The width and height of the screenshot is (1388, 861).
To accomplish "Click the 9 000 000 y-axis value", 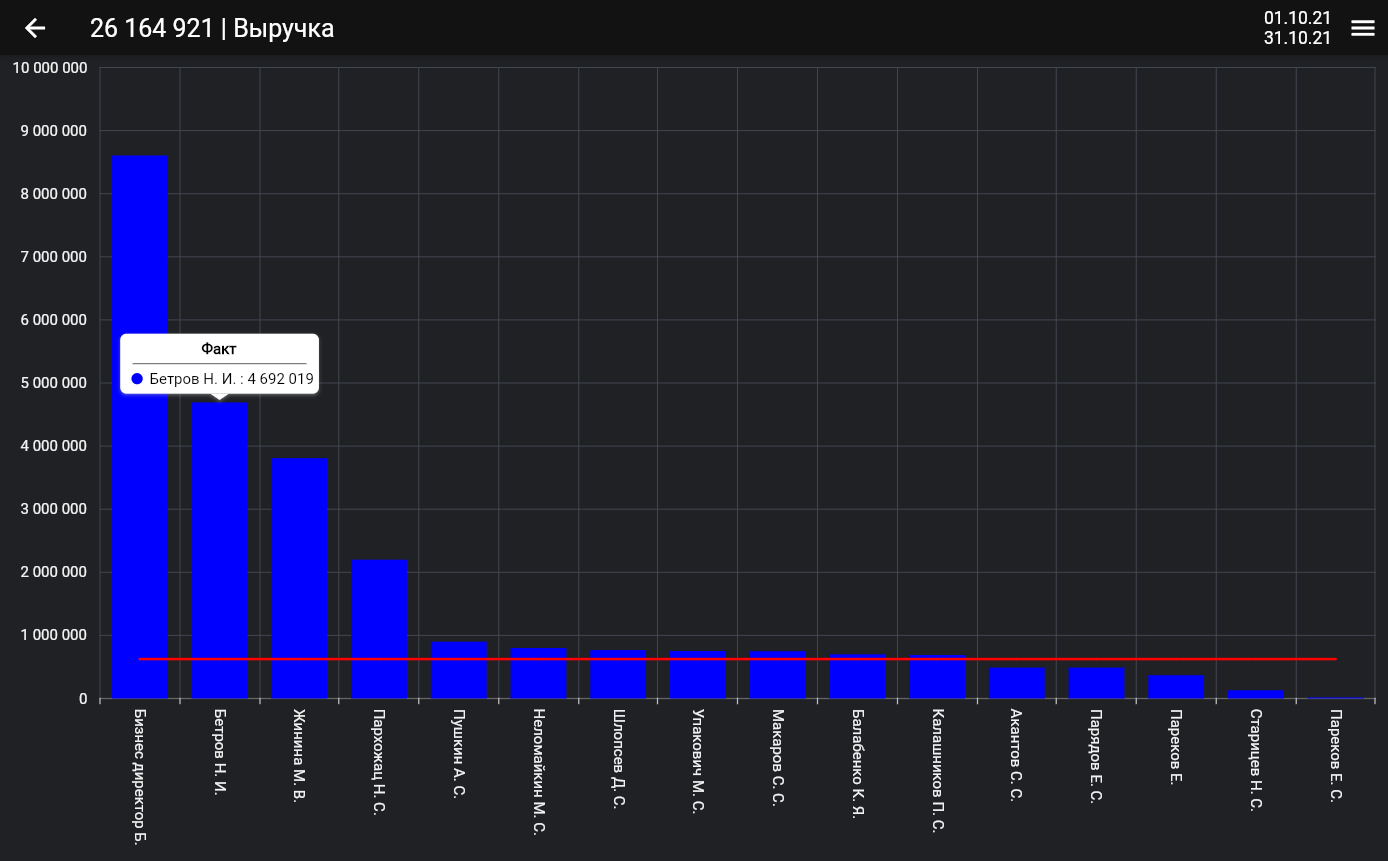I will pos(54,131).
